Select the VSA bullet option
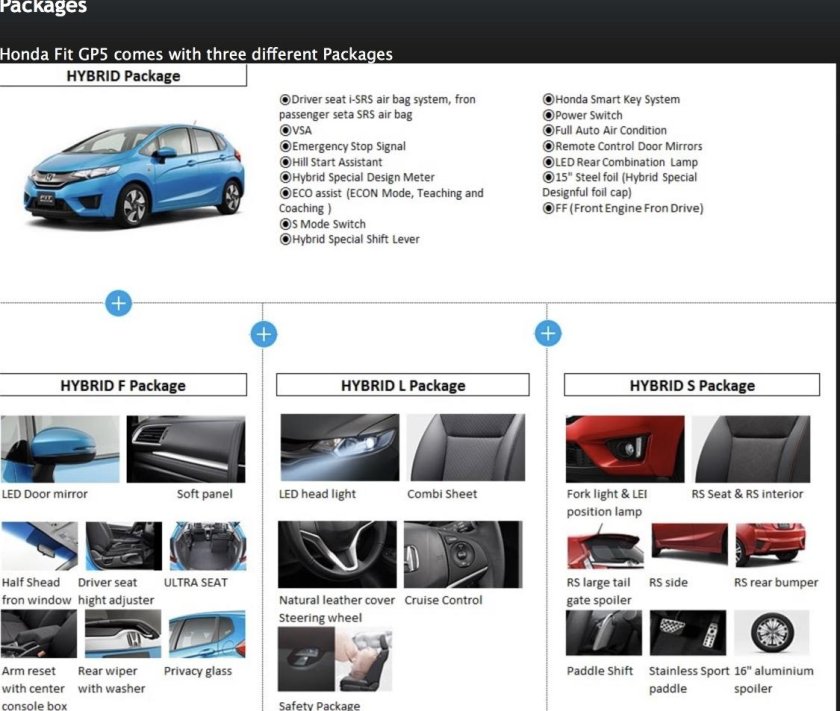The image size is (840, 711). [298, 130]
